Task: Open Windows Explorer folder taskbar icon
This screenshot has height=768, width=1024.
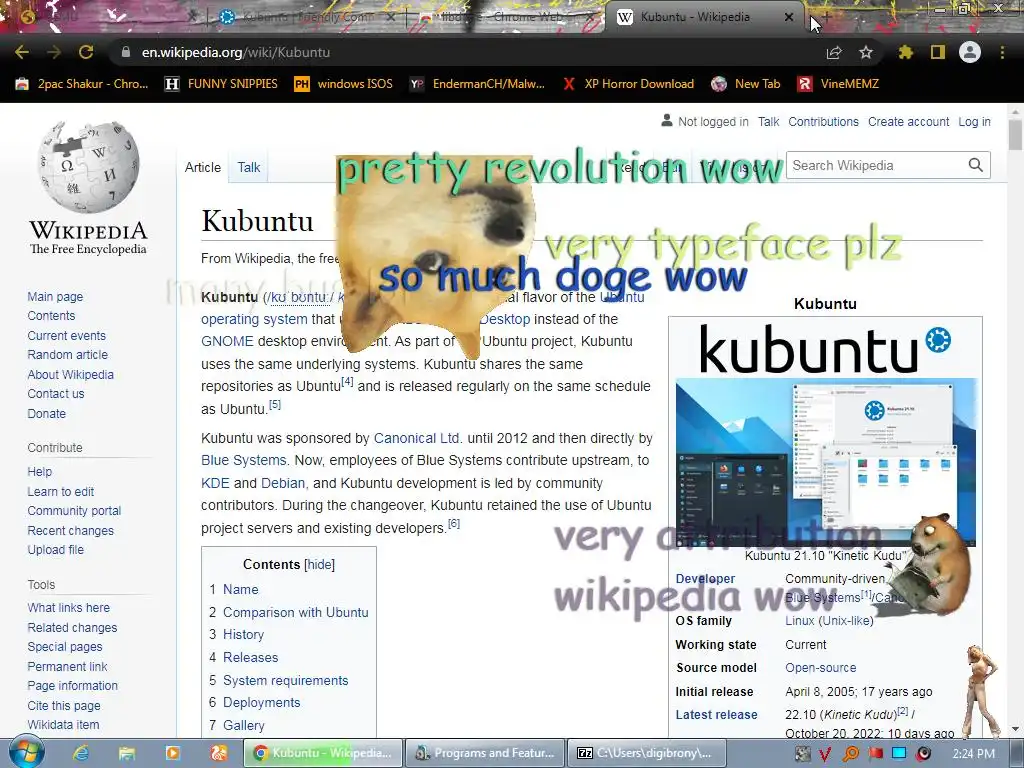Action: [127, 753]
